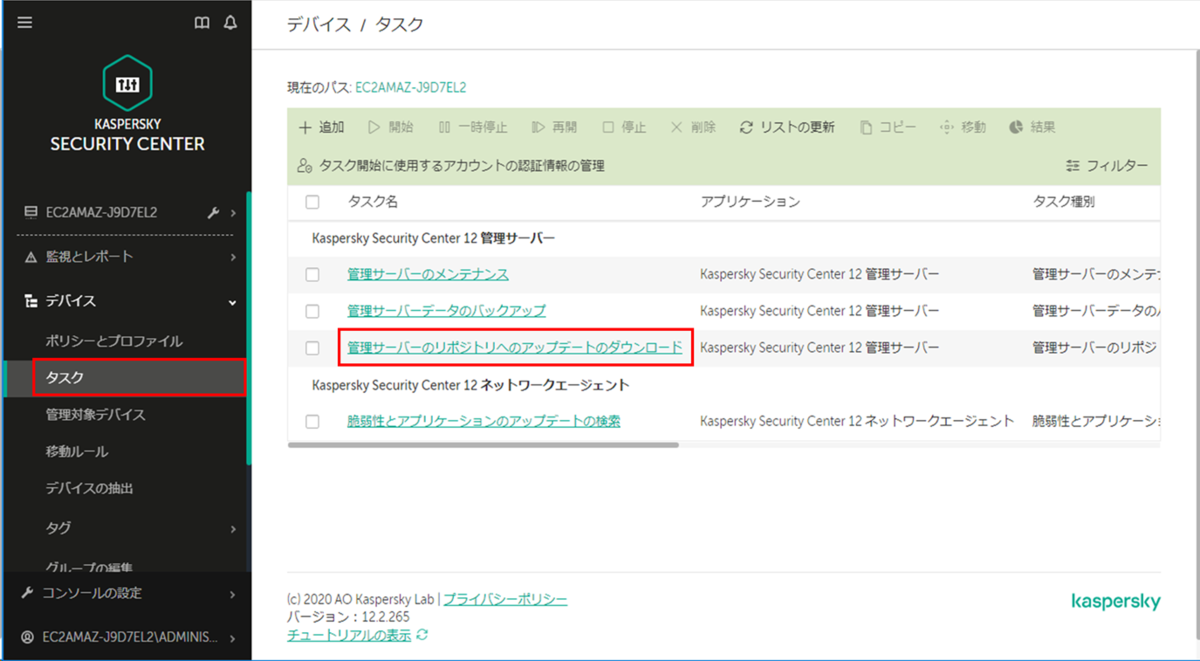Screen dimensions: 1200x661
Task: Click the ネットワークエージェント application cell in last row
Action: pos(857,421)
